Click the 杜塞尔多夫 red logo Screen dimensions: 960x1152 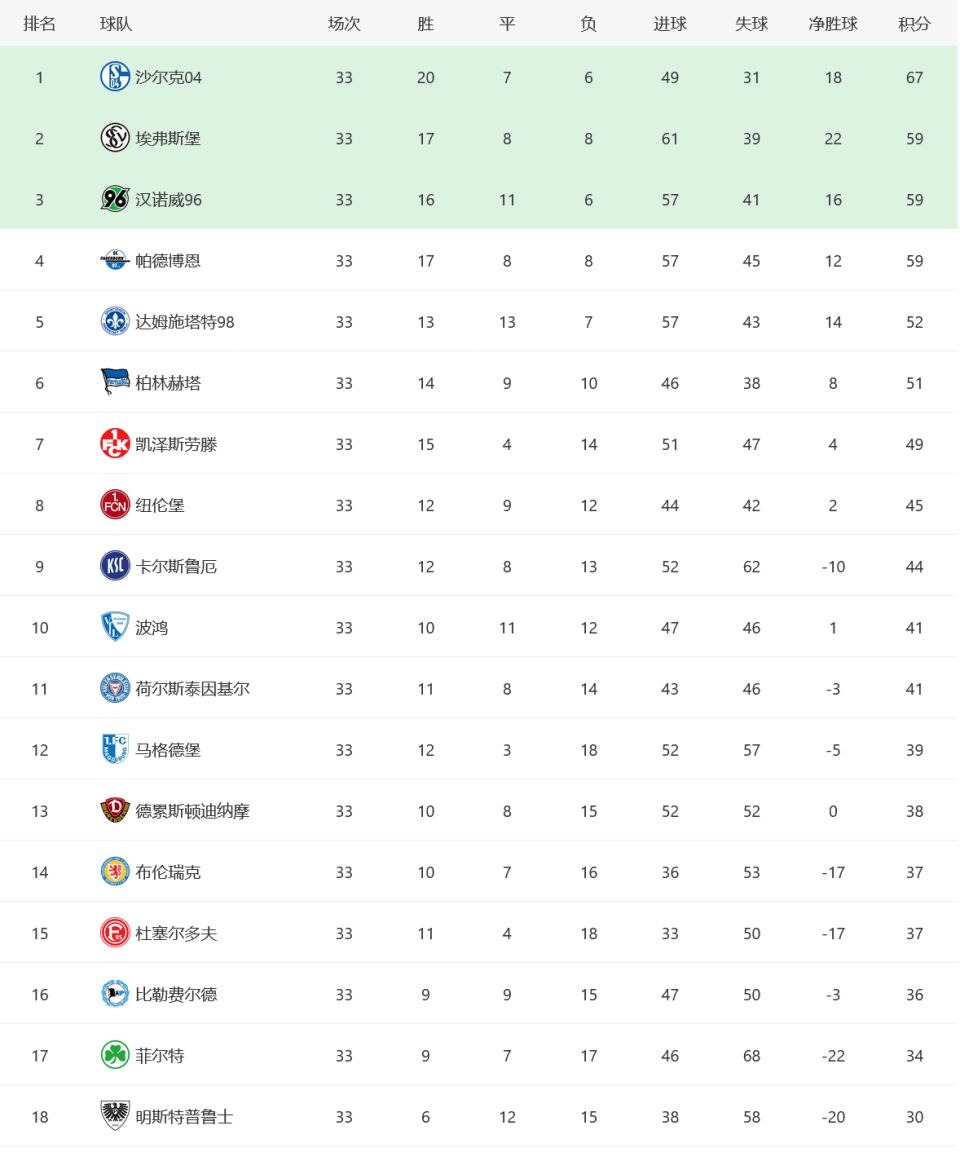(115, 933)
